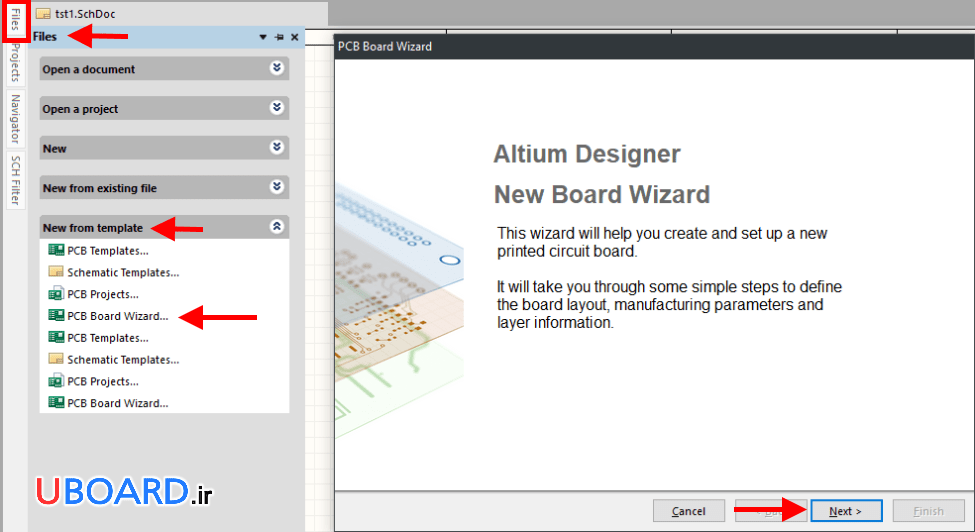Open the SCH Filter side tab
Viewport: 975px width, 532px height.
click(15, 180)
